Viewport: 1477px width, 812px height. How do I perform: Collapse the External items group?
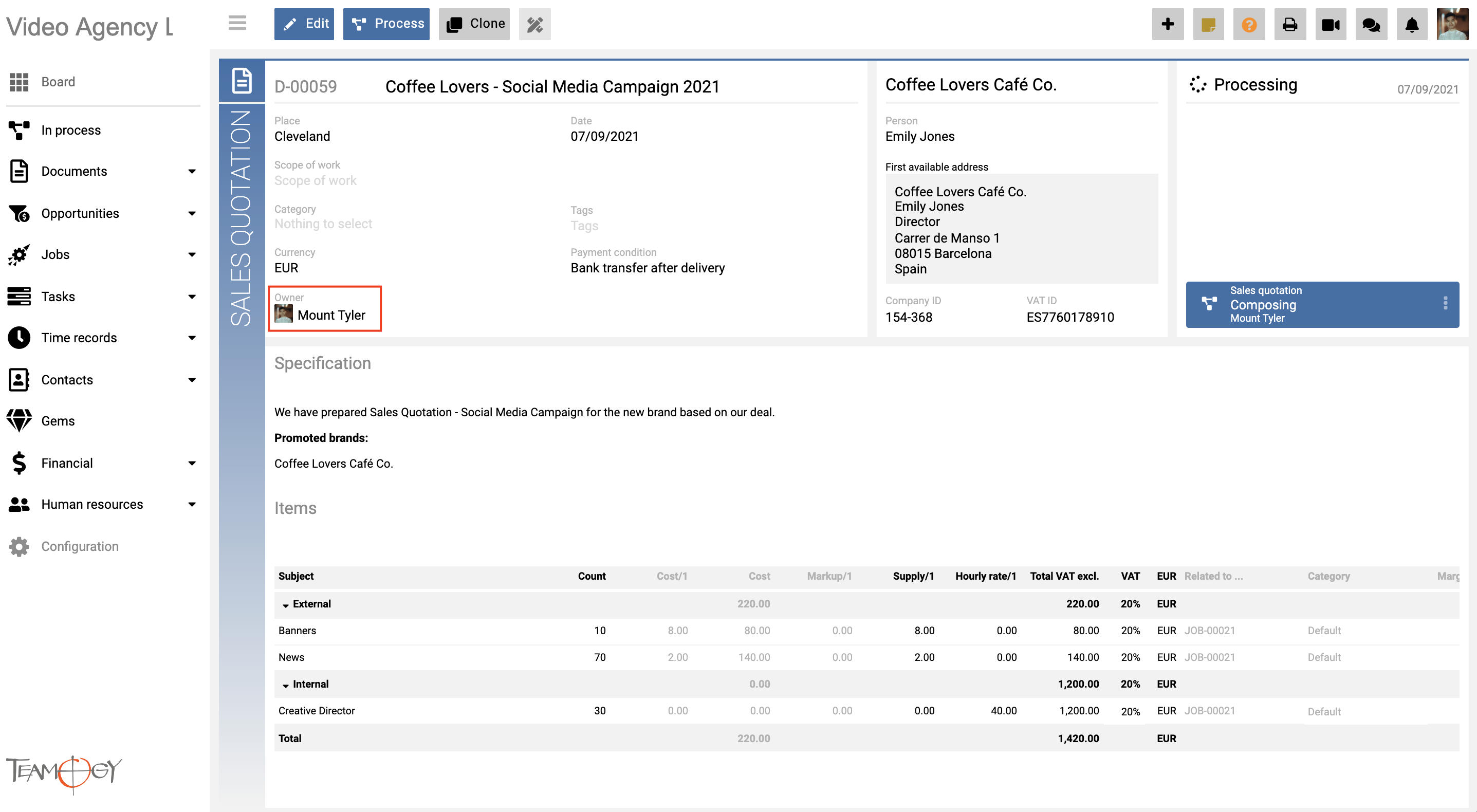click(286, 605)
